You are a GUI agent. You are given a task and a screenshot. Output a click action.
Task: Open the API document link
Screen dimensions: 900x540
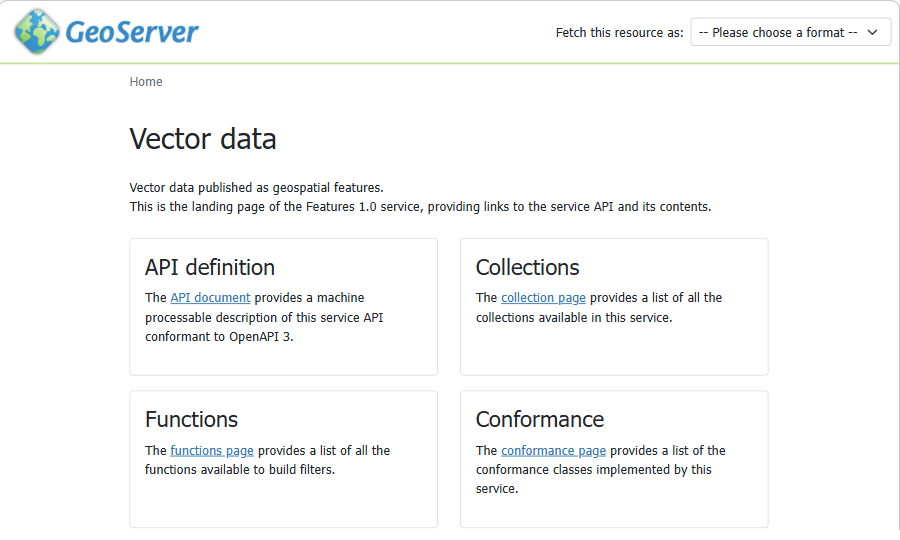(210, 298)
